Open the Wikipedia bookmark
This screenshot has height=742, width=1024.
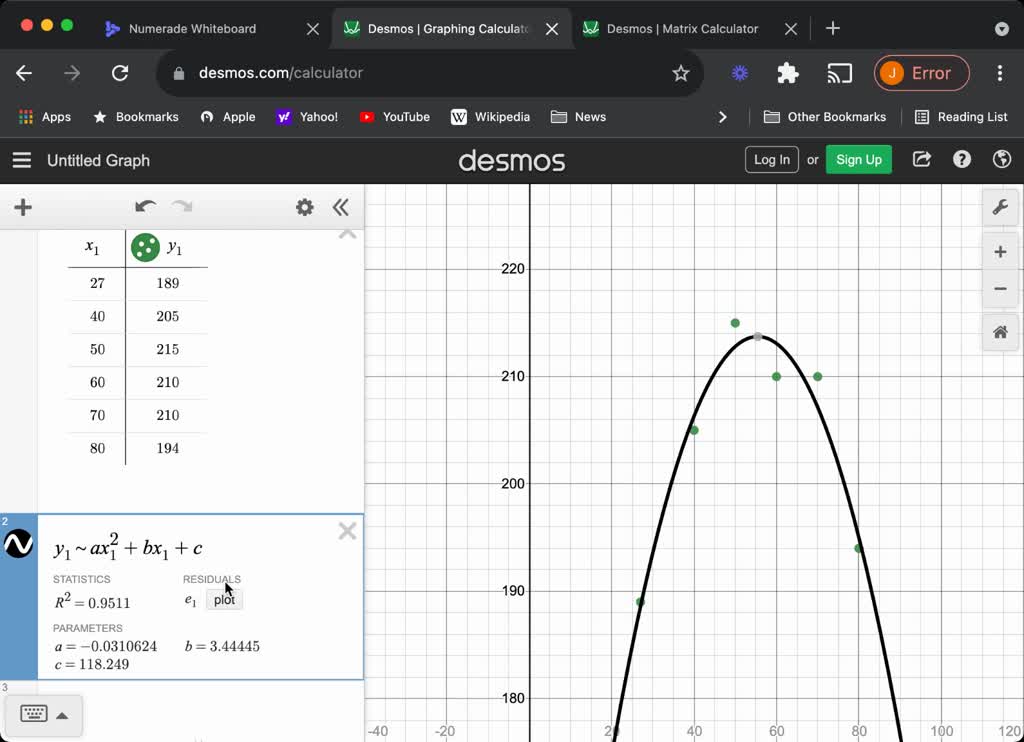coord(490,117)
